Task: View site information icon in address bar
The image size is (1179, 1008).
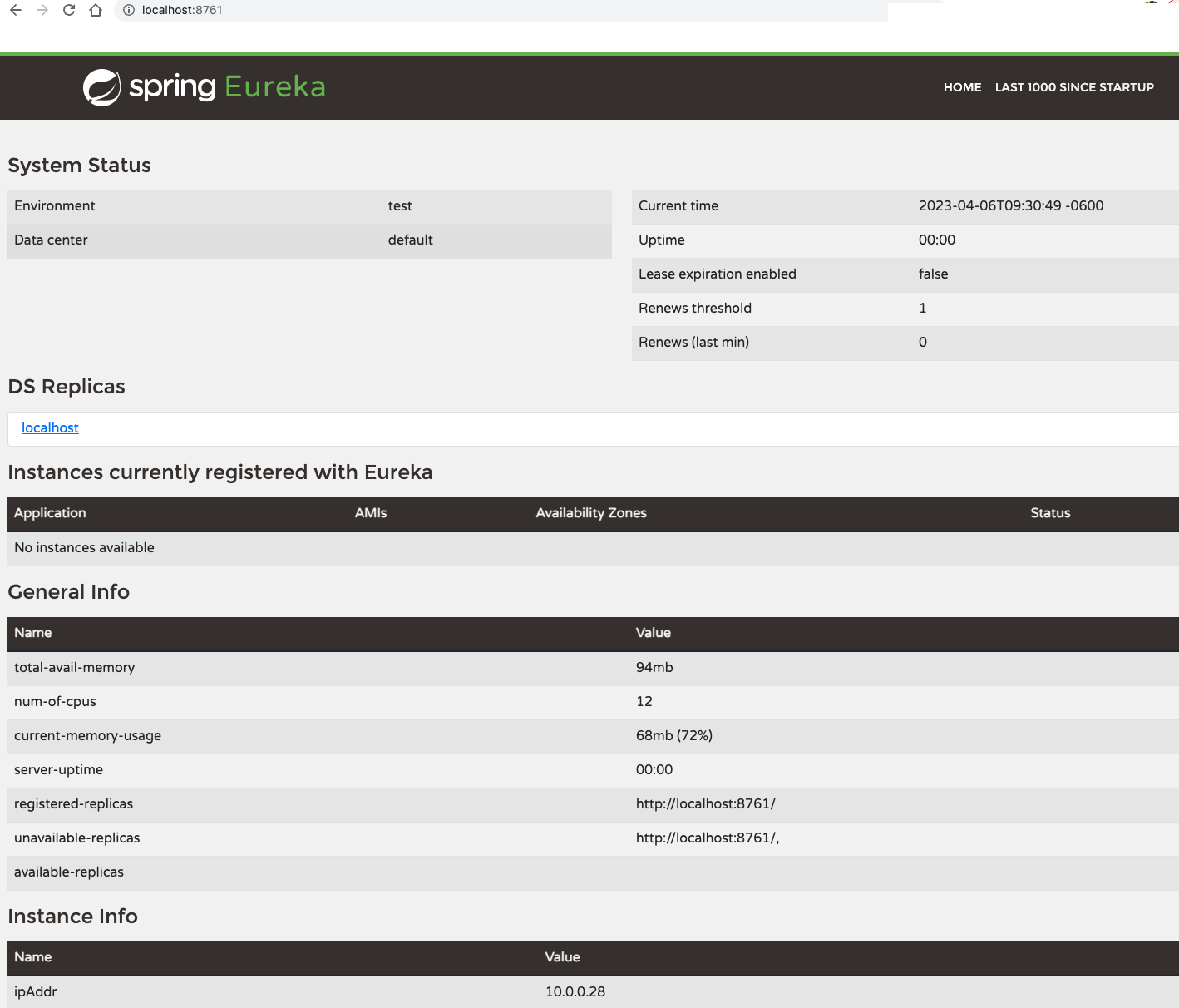Action: coord(129,10)
